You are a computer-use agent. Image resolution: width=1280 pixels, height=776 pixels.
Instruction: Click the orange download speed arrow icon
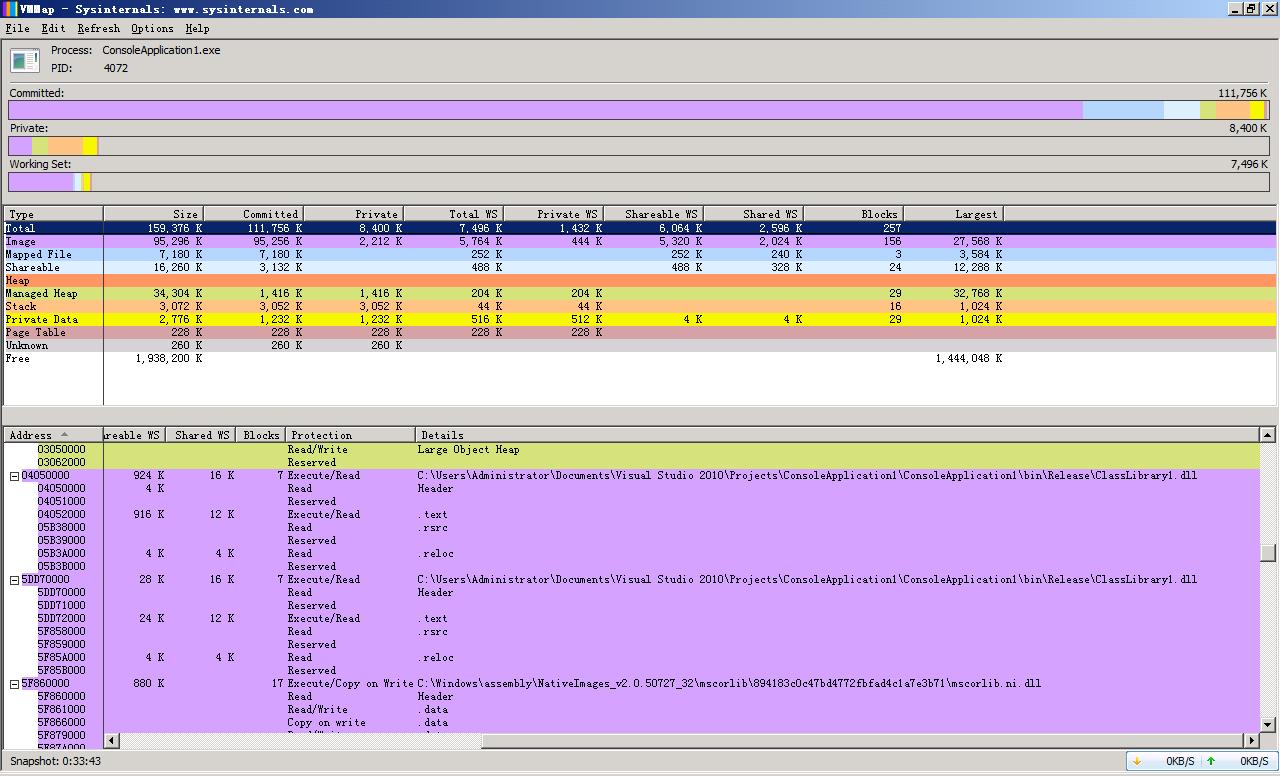[x=1137, y=761]
